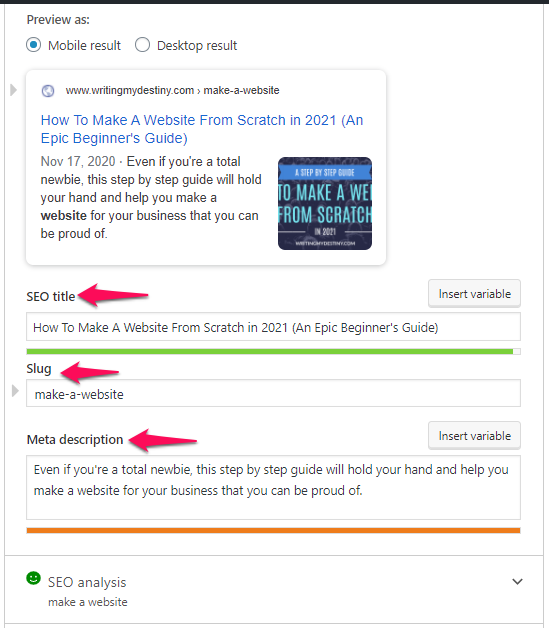Click inside the SEO title input field

(x=273, y=327)
